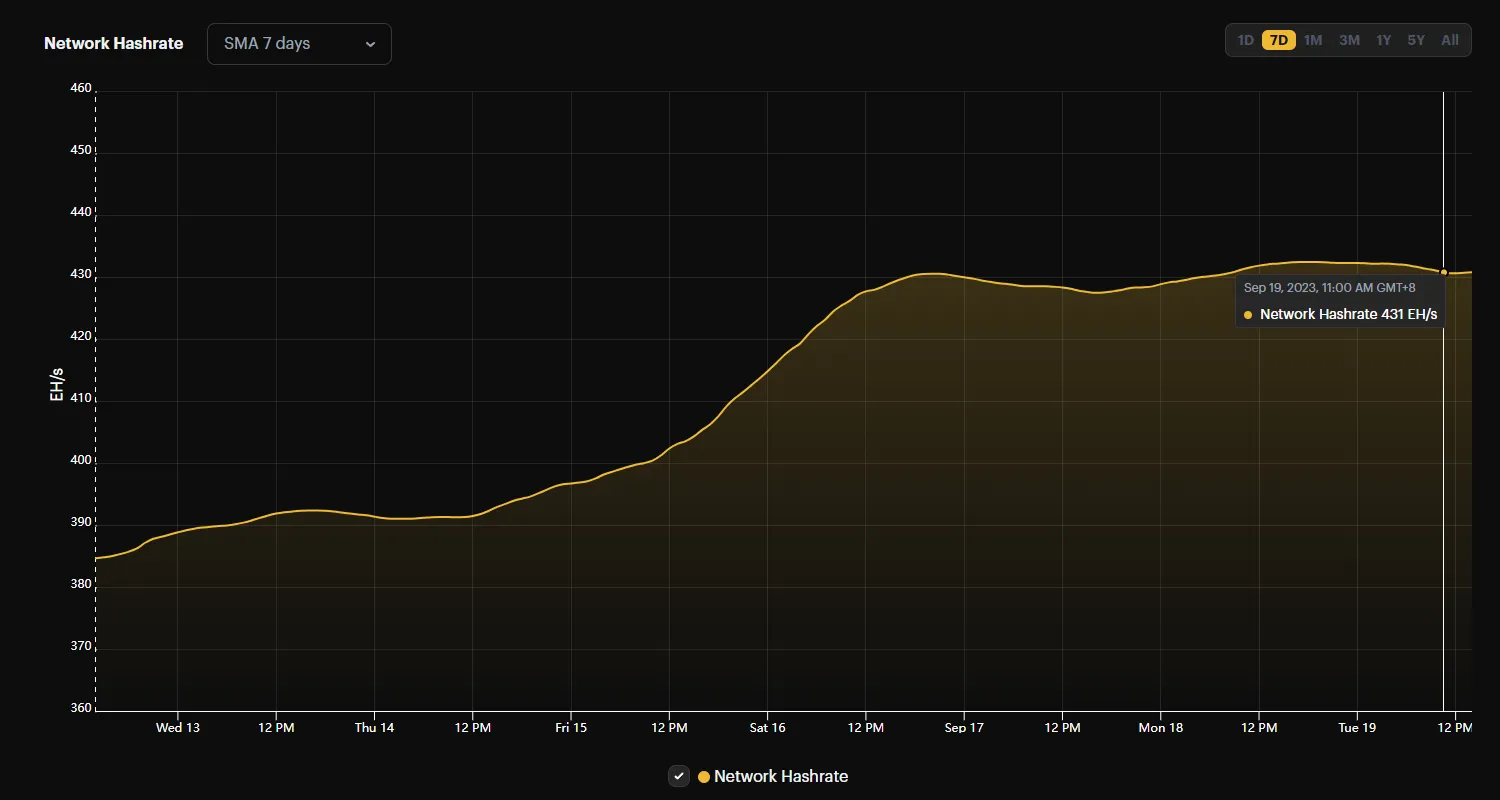
Task: Click the Network Hashrate legend label text
Action: [781, 776]
